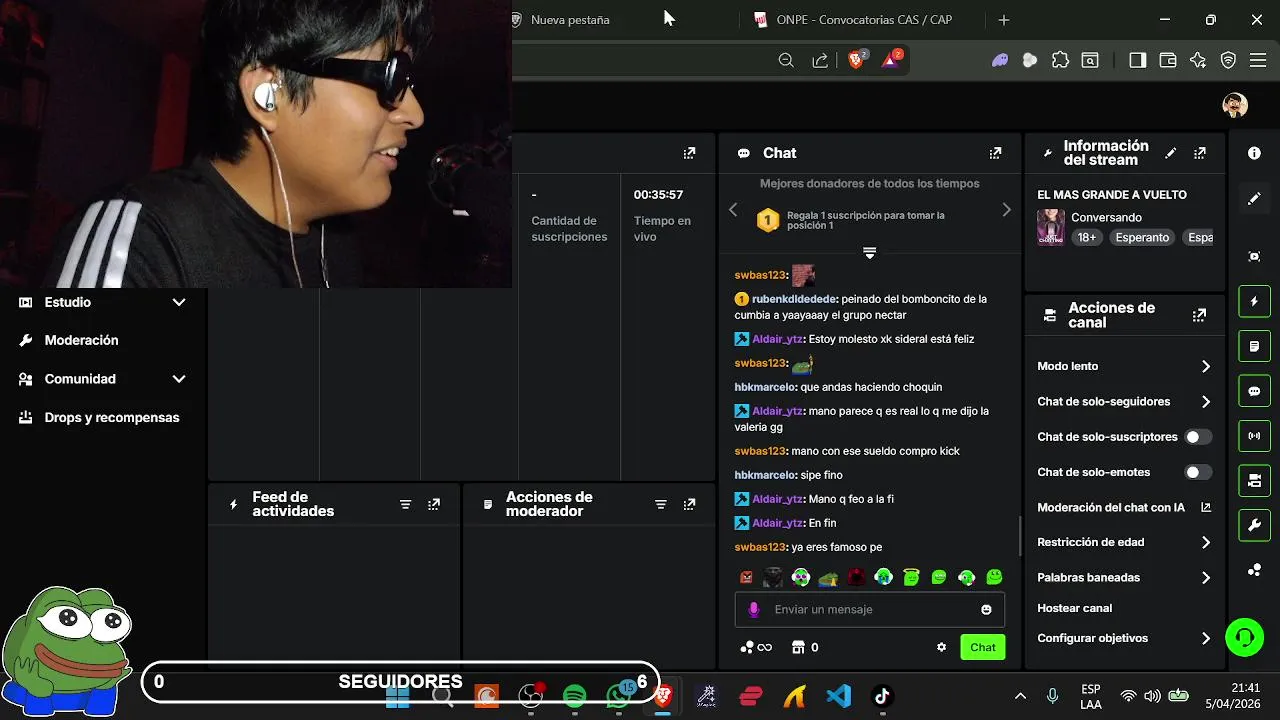The height and width of the screenshot is (720, 1280).
Task: Open TikTok from the taskbar
Action: [882, 696]
